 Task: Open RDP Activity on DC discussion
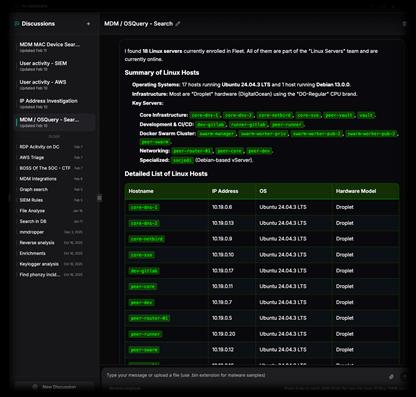[x=51, y=147]
